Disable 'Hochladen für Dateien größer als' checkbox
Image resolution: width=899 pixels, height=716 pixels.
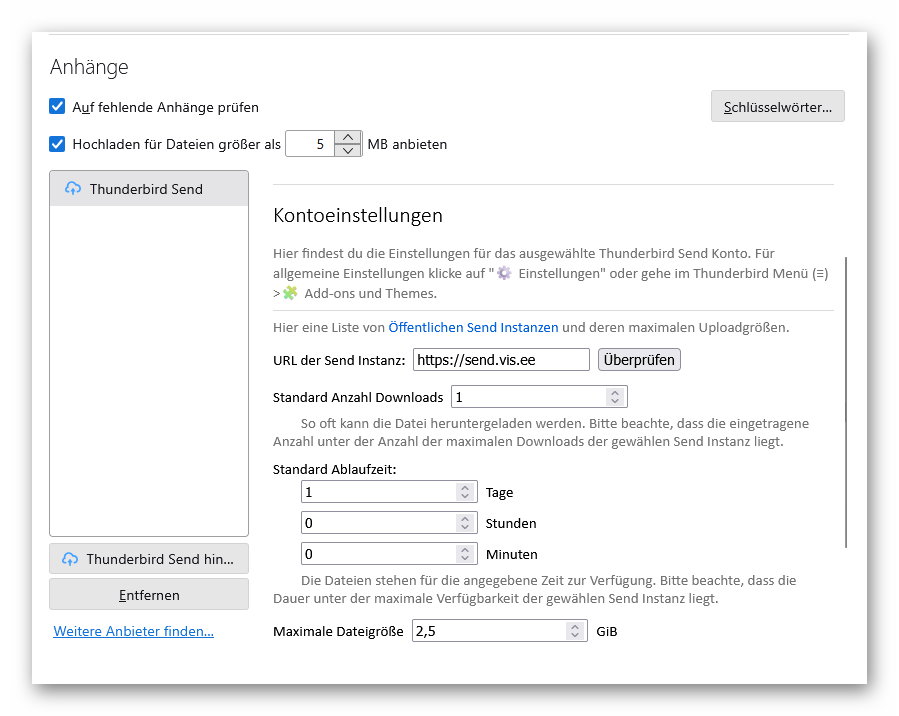57,144
